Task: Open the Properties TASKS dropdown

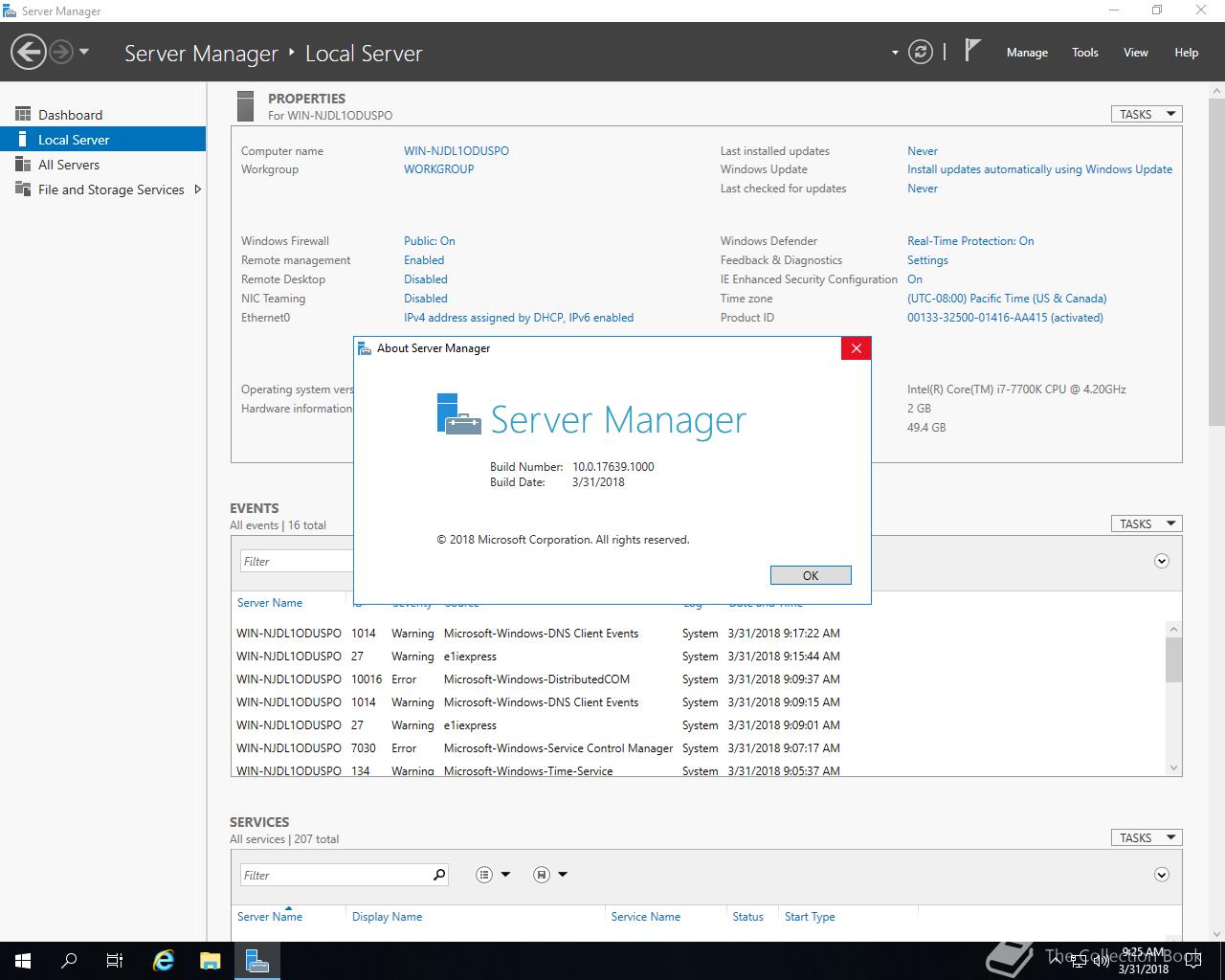Action: 1147,114
